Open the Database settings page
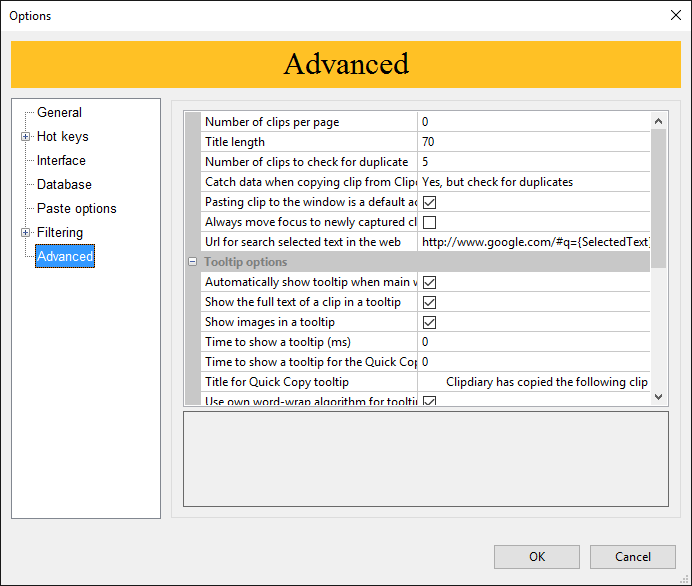The width and height of the screenshot is (692, 586). click(x=64, y=185)
